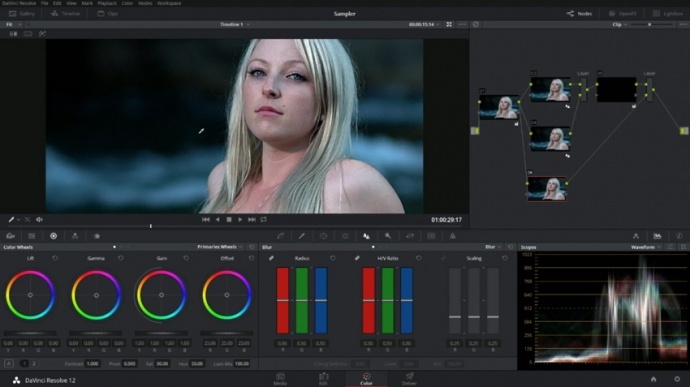
Task: Open the Data Burn-in palette
Action: click(452, 236)
